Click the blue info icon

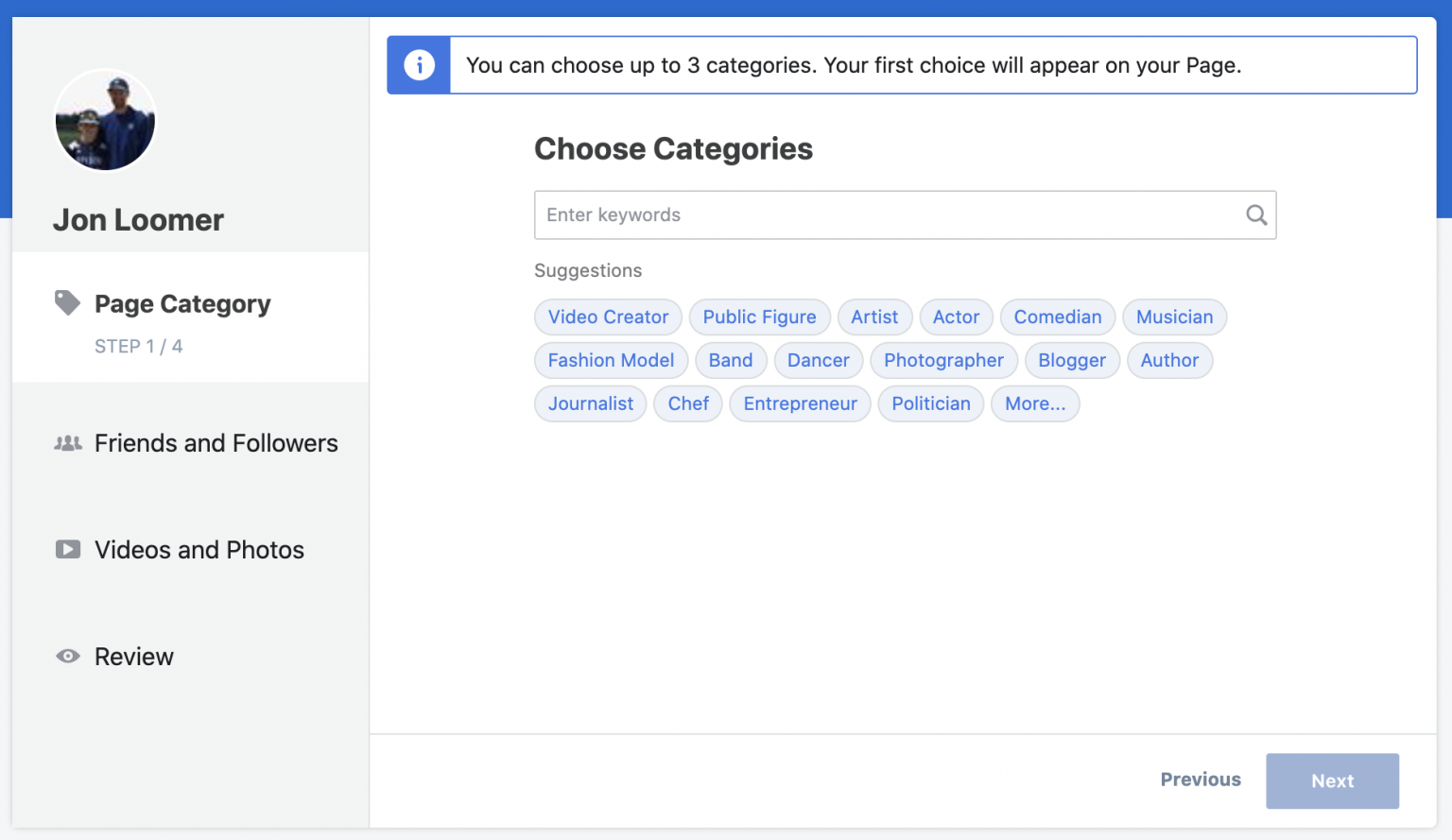[419, 65]
